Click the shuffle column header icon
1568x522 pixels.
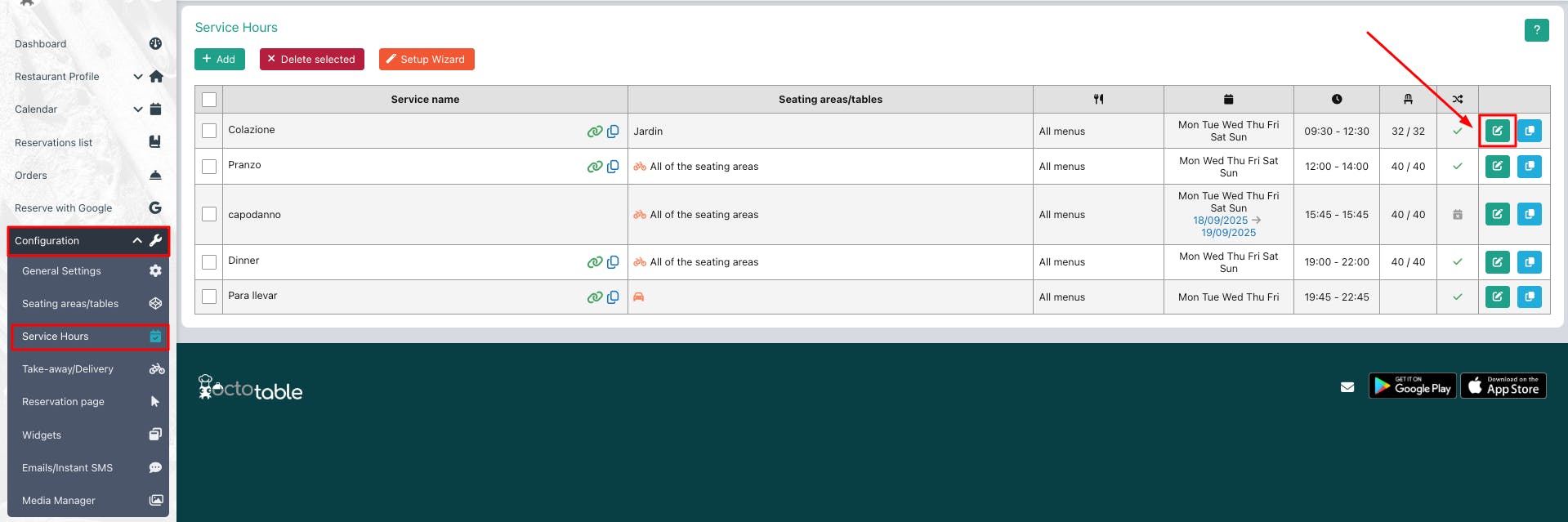click(x=1458, y=99)
